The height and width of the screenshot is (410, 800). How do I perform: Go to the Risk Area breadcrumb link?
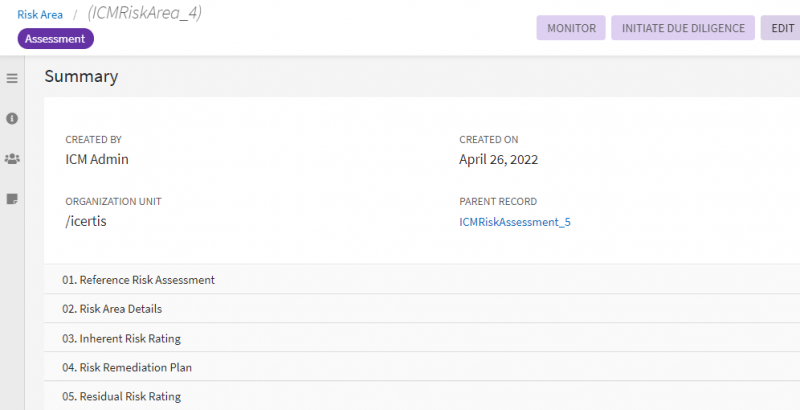pos(40,15)
